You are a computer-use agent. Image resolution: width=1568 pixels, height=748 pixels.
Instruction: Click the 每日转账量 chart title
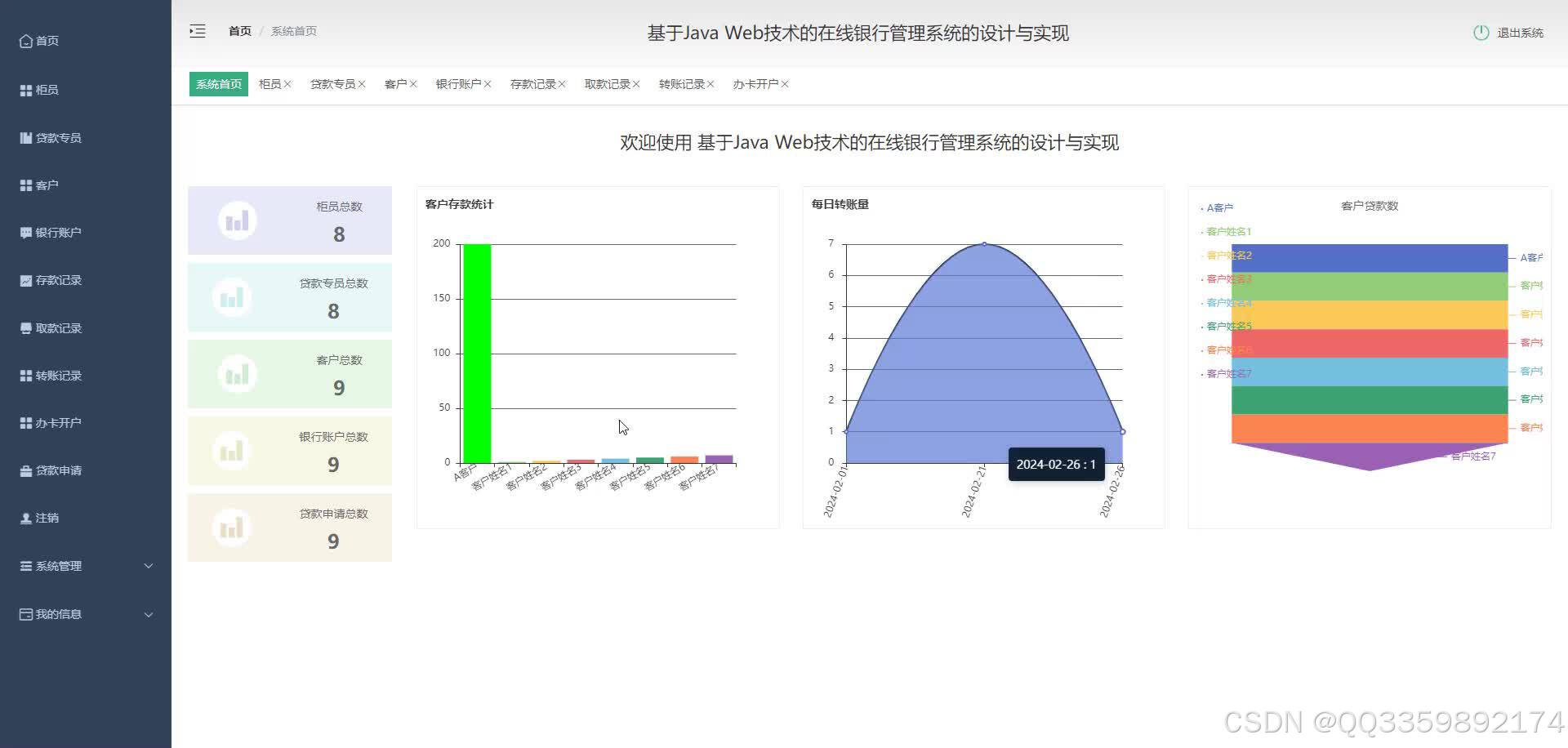click(x=840, y=204)
